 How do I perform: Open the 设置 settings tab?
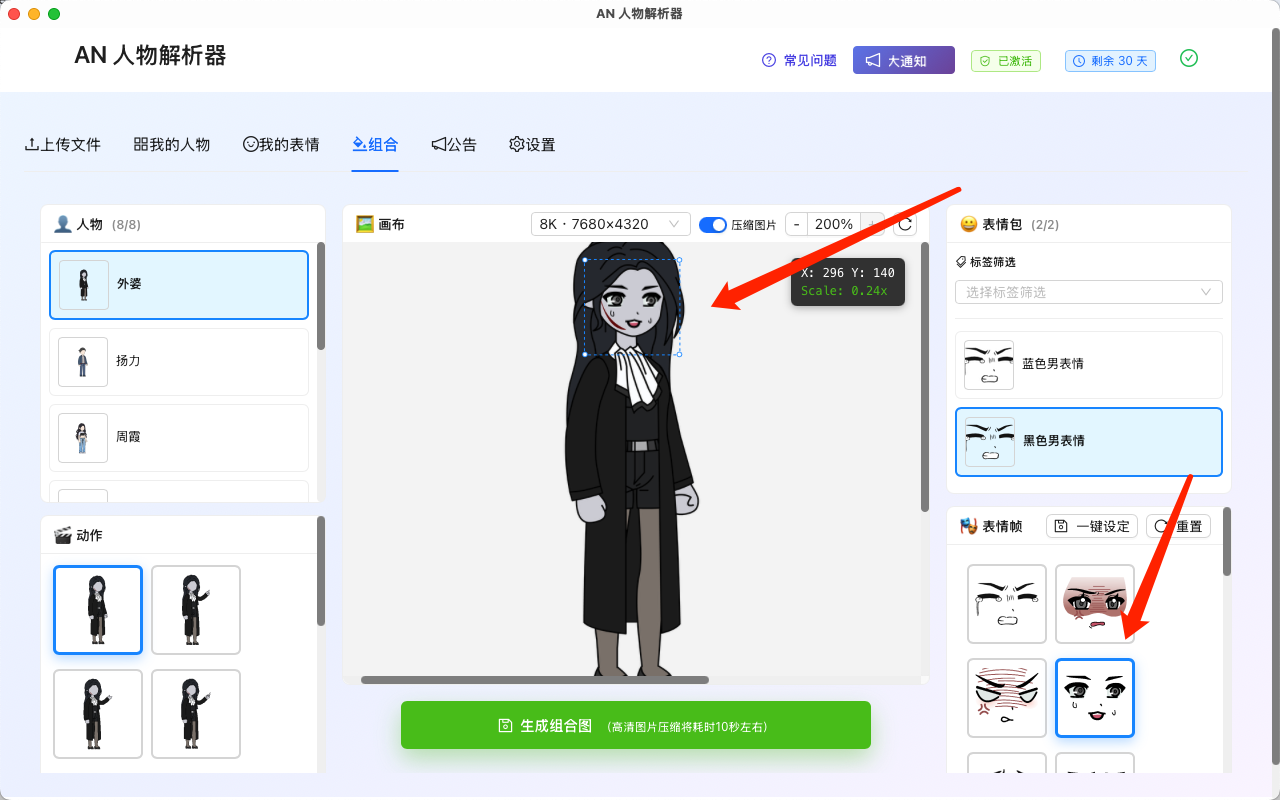pos(532,144)
